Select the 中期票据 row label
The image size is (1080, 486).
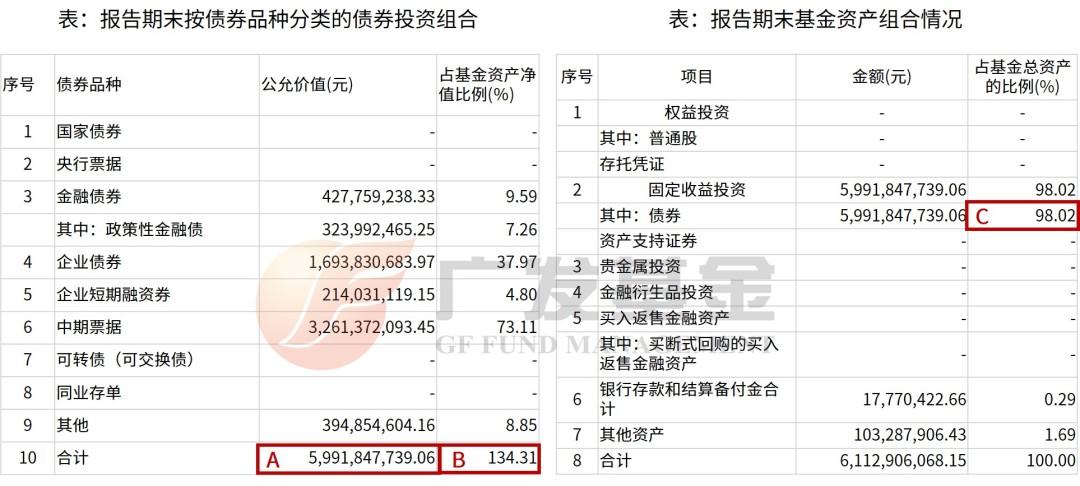[89, 327]
